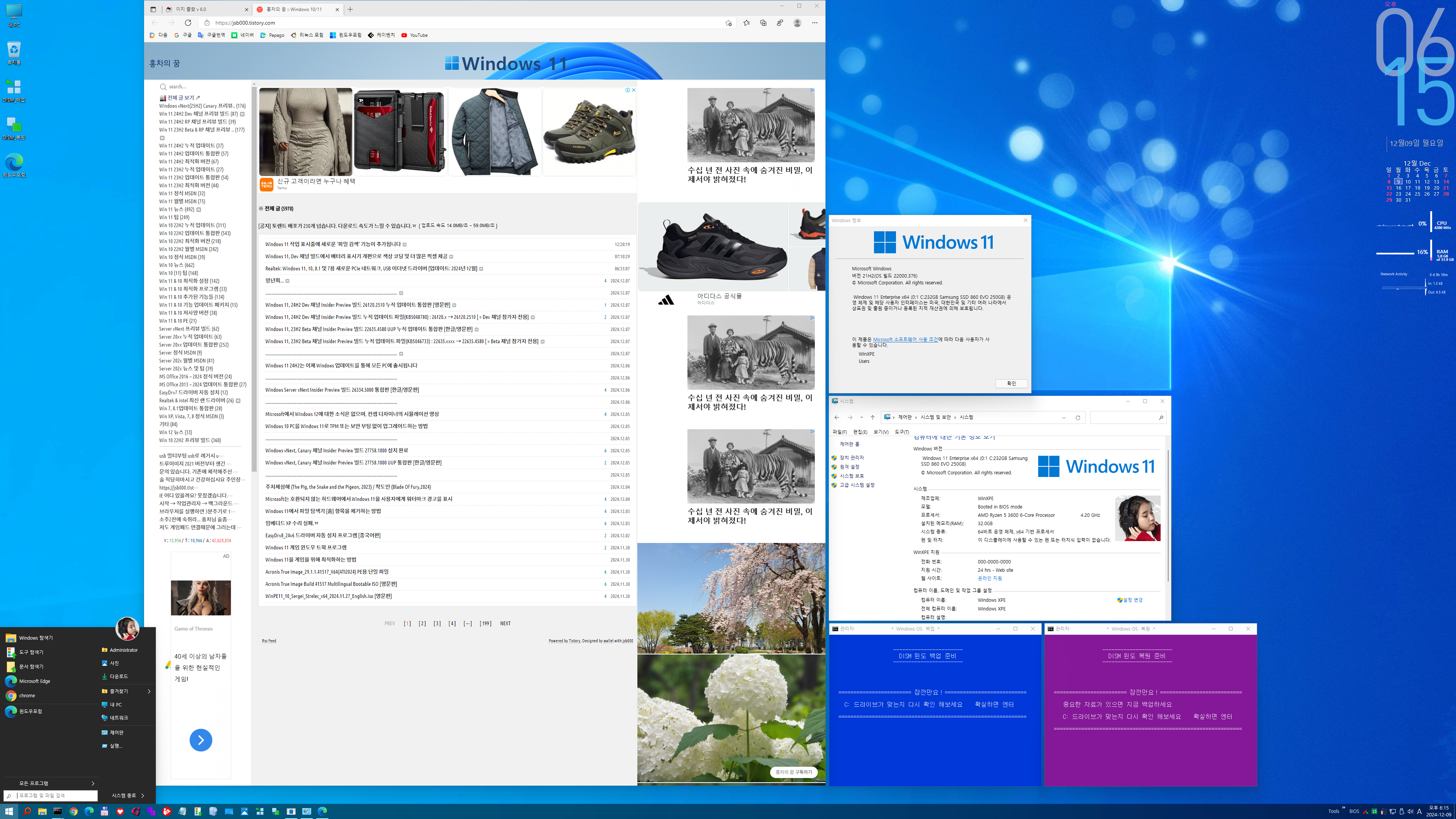Open Microsoft 소프트웨어 사용 조건 link
Screen dimensions: 1456x819
(905, 340)
